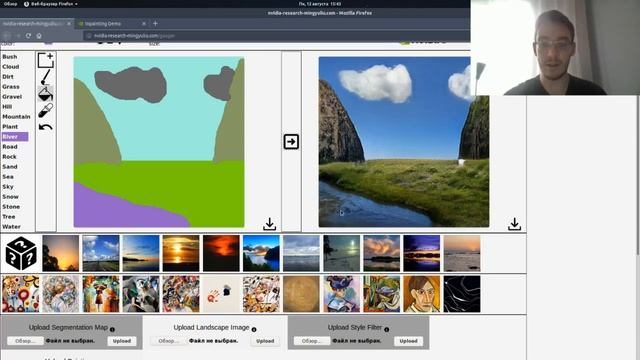Image resolution: width=640 pixels, height=360 pixels.
Task: Pick the fjord mountain lake style thumbnail
Action: (261, 253)
